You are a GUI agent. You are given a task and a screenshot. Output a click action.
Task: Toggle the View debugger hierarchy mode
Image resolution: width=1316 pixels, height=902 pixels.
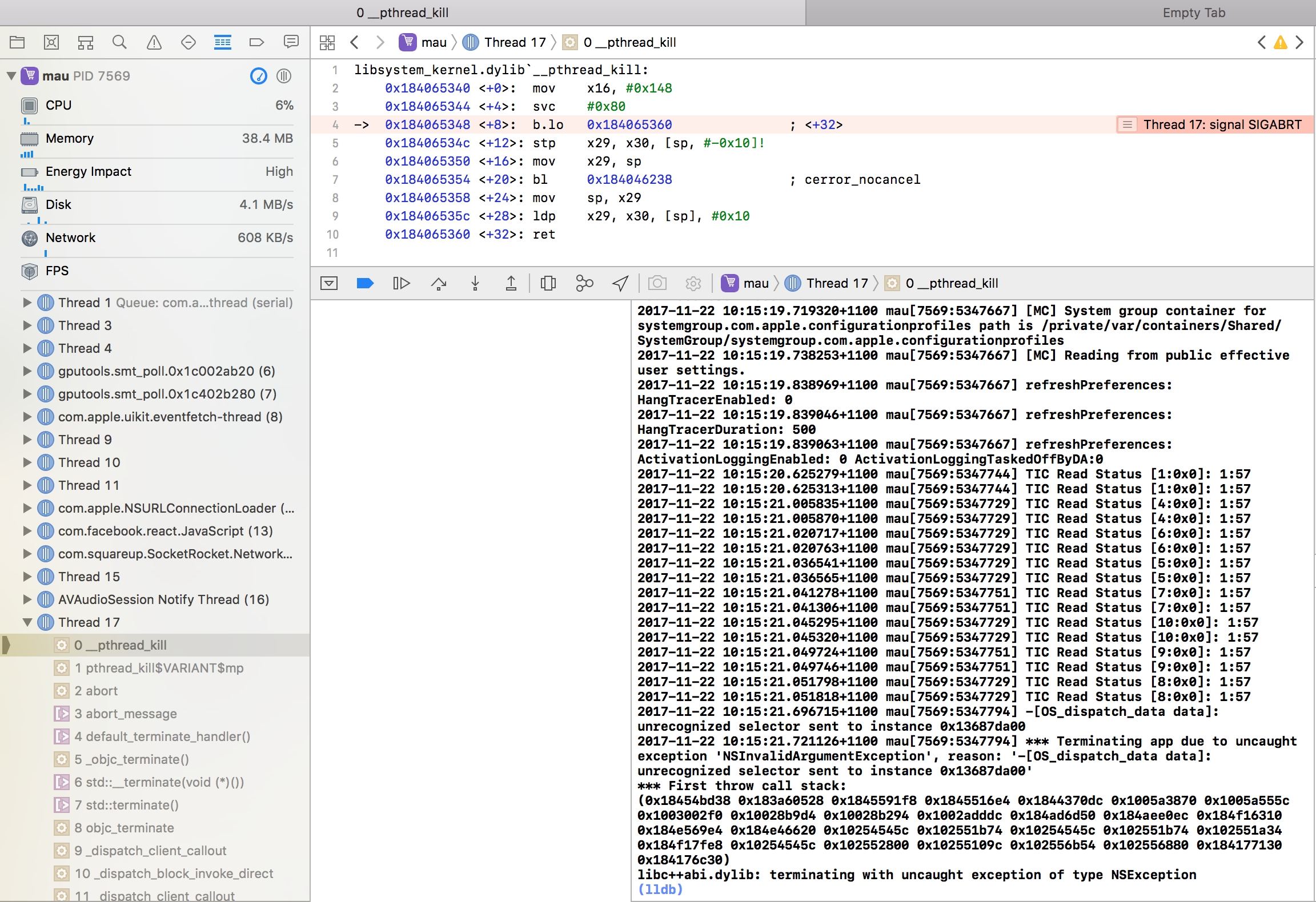coord(548,283)
